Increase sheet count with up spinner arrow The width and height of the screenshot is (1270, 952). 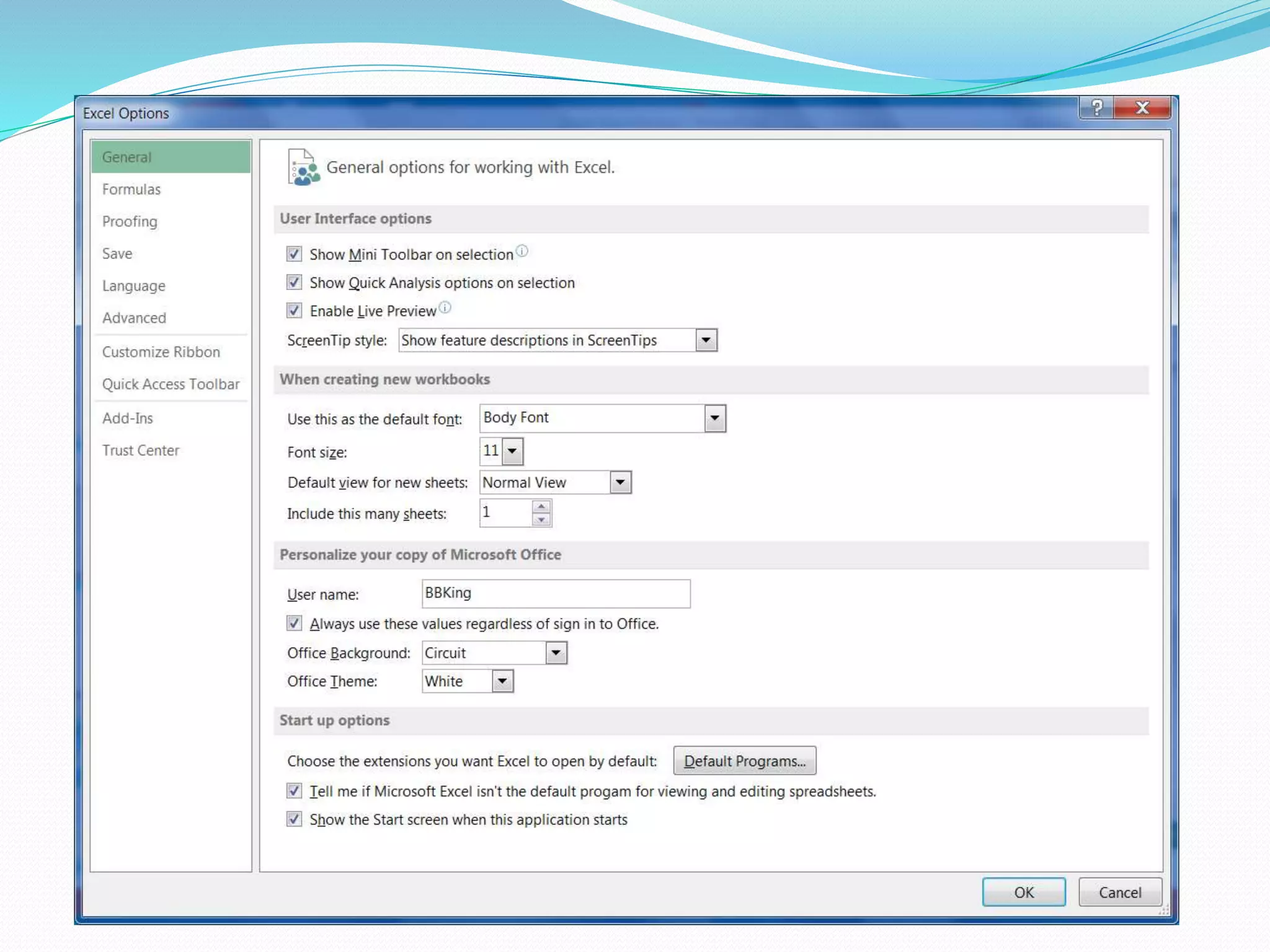541,507
